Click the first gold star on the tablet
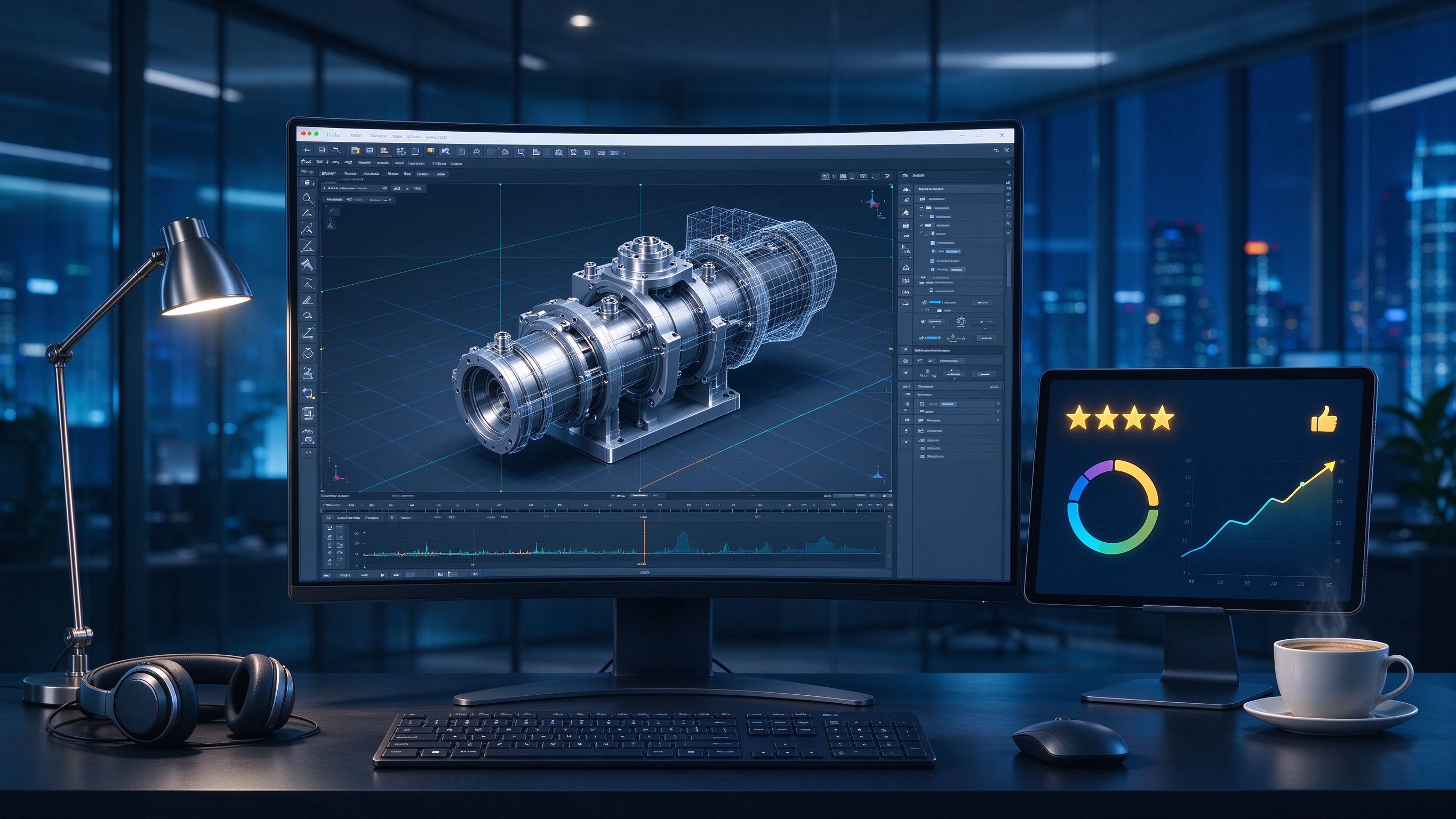This screenshot has width=1456, height=819. coord(1078,418)
